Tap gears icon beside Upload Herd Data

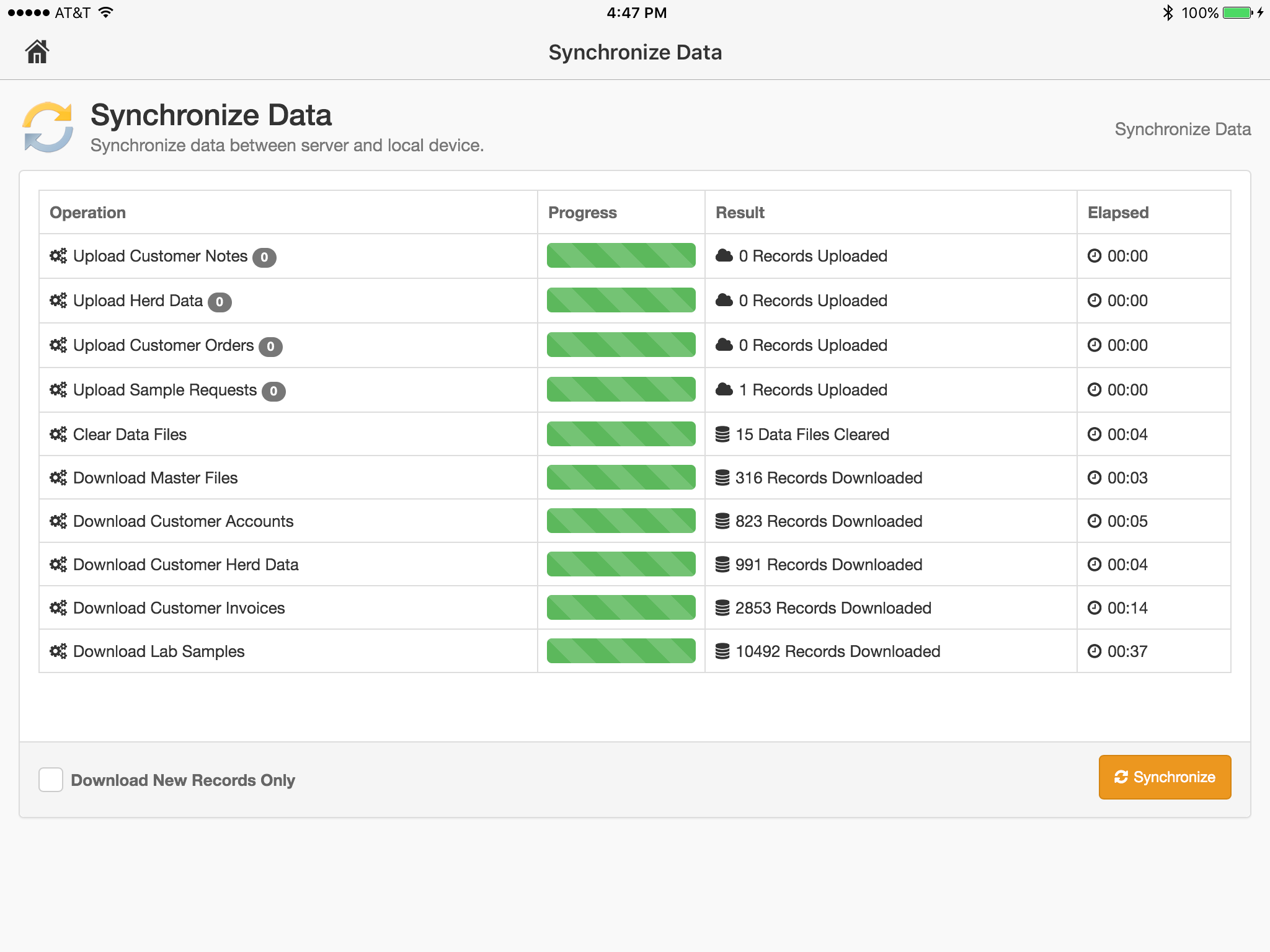pyautogui.click(x=58, y=301)
